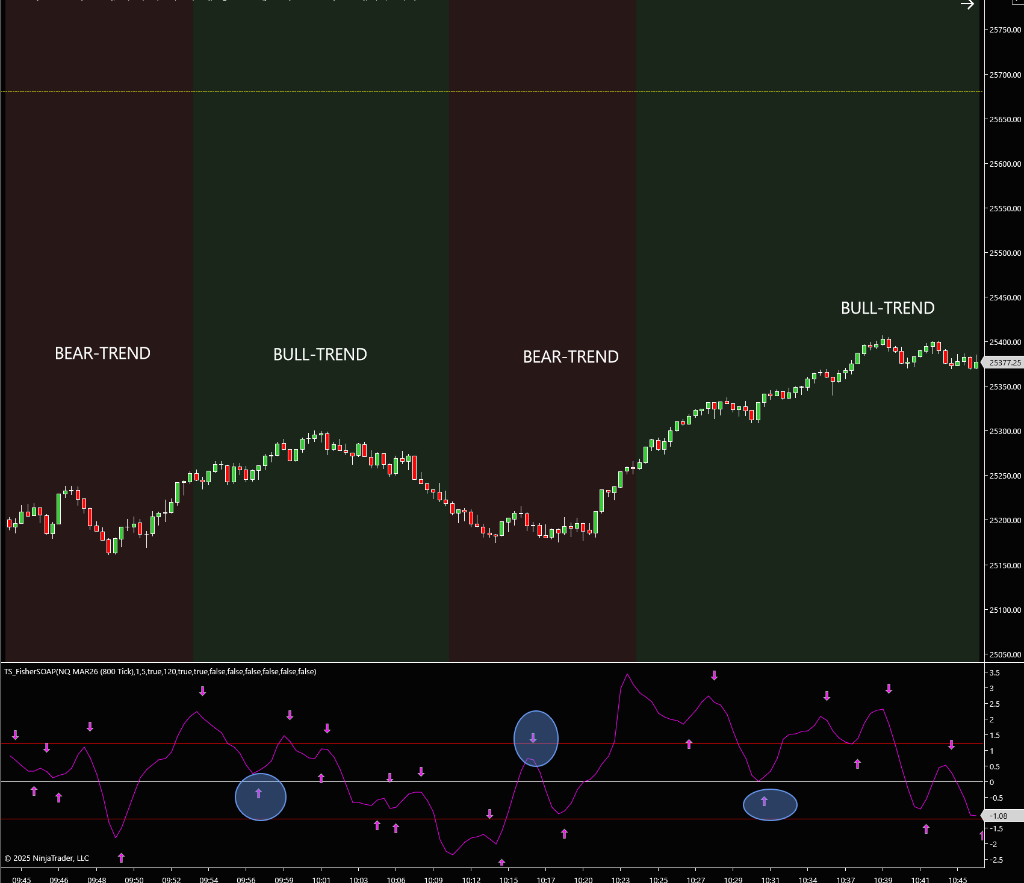This screenshot has height=883, width=1024.
Task: Click the 10:23 label on the time axis
Action: click(620, 879)
